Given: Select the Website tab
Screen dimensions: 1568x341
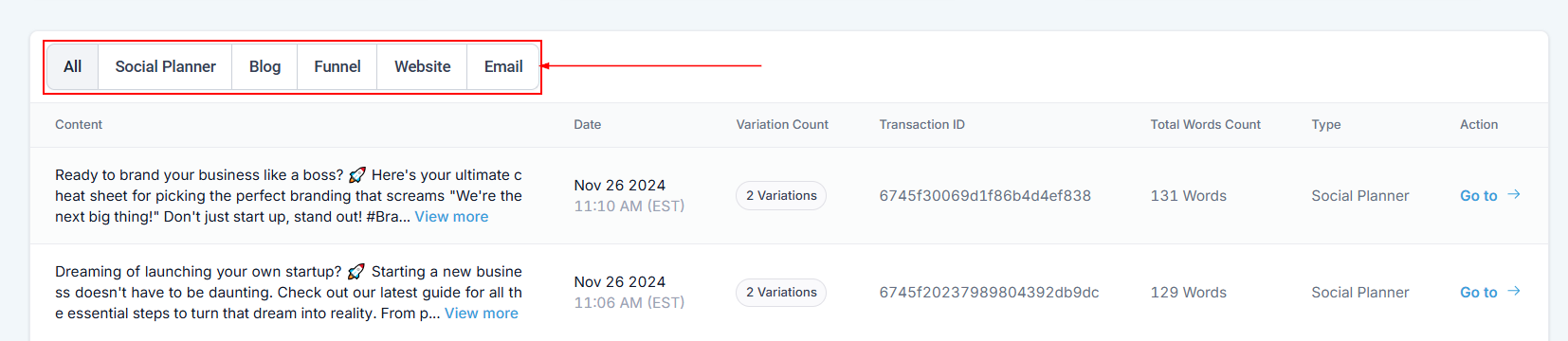Looking at the screenshot, I should point(423,66).
